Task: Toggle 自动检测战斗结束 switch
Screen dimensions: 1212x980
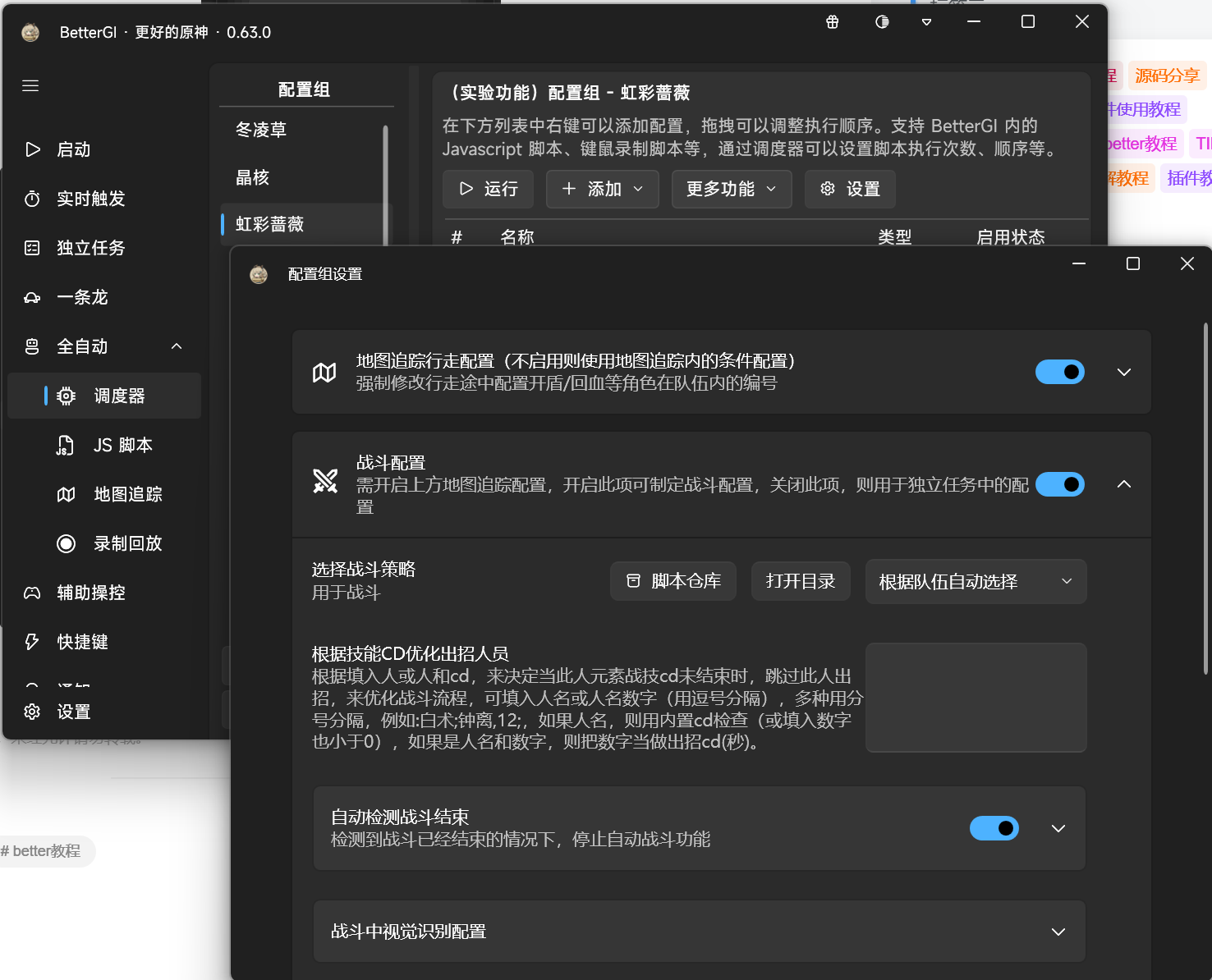Action: (994, 828)
